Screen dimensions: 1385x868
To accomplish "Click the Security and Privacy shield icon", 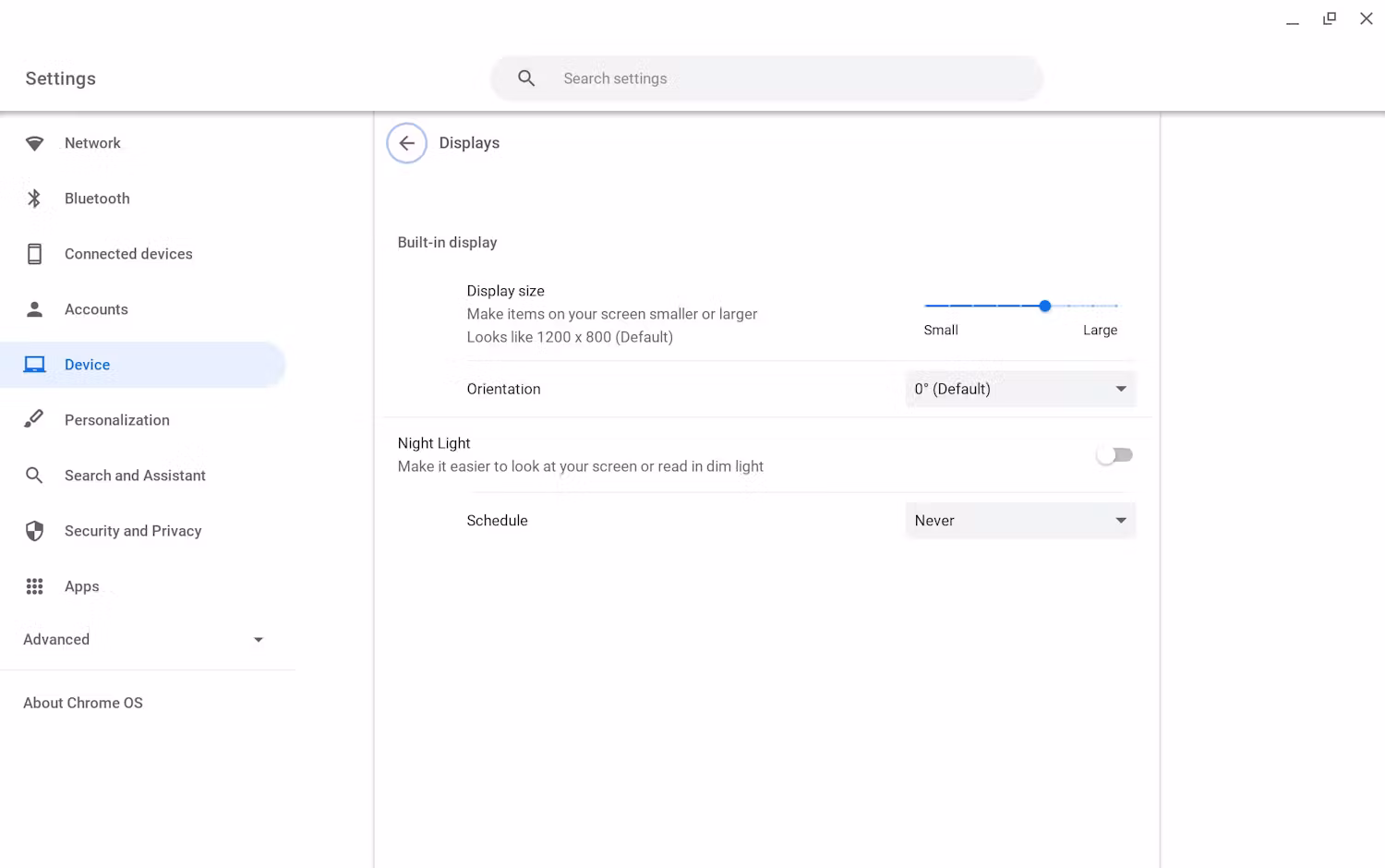I will click(34, 531).
